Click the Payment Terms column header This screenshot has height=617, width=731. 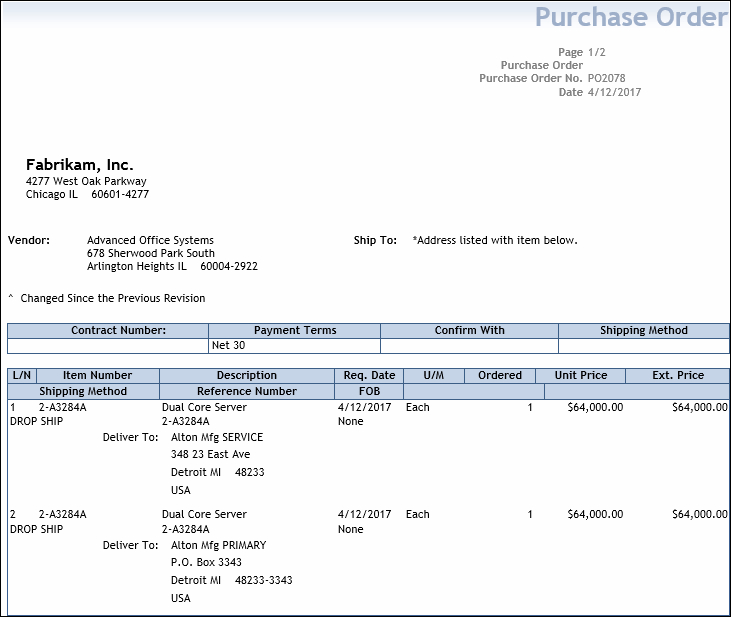click(x=295, y=331)
